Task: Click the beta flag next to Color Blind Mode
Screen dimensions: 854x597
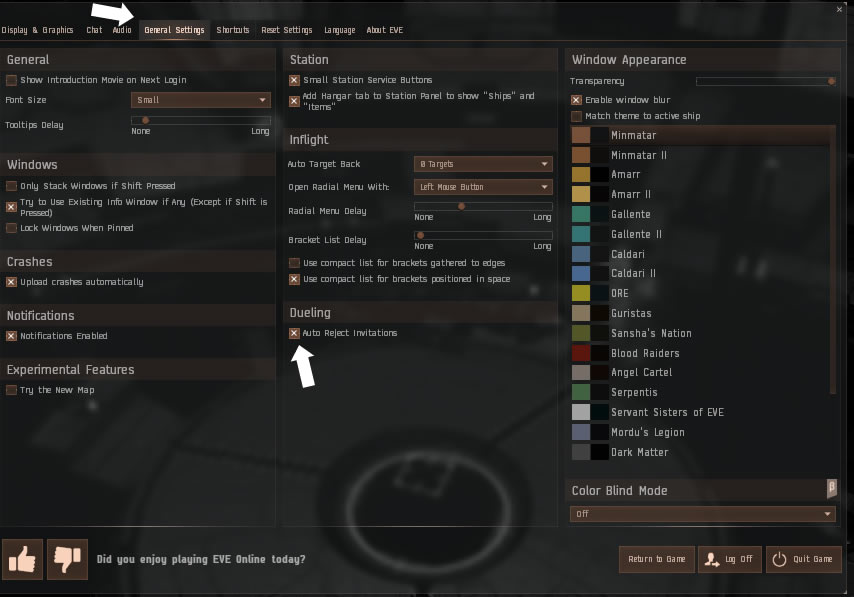Action: point(831,488)
